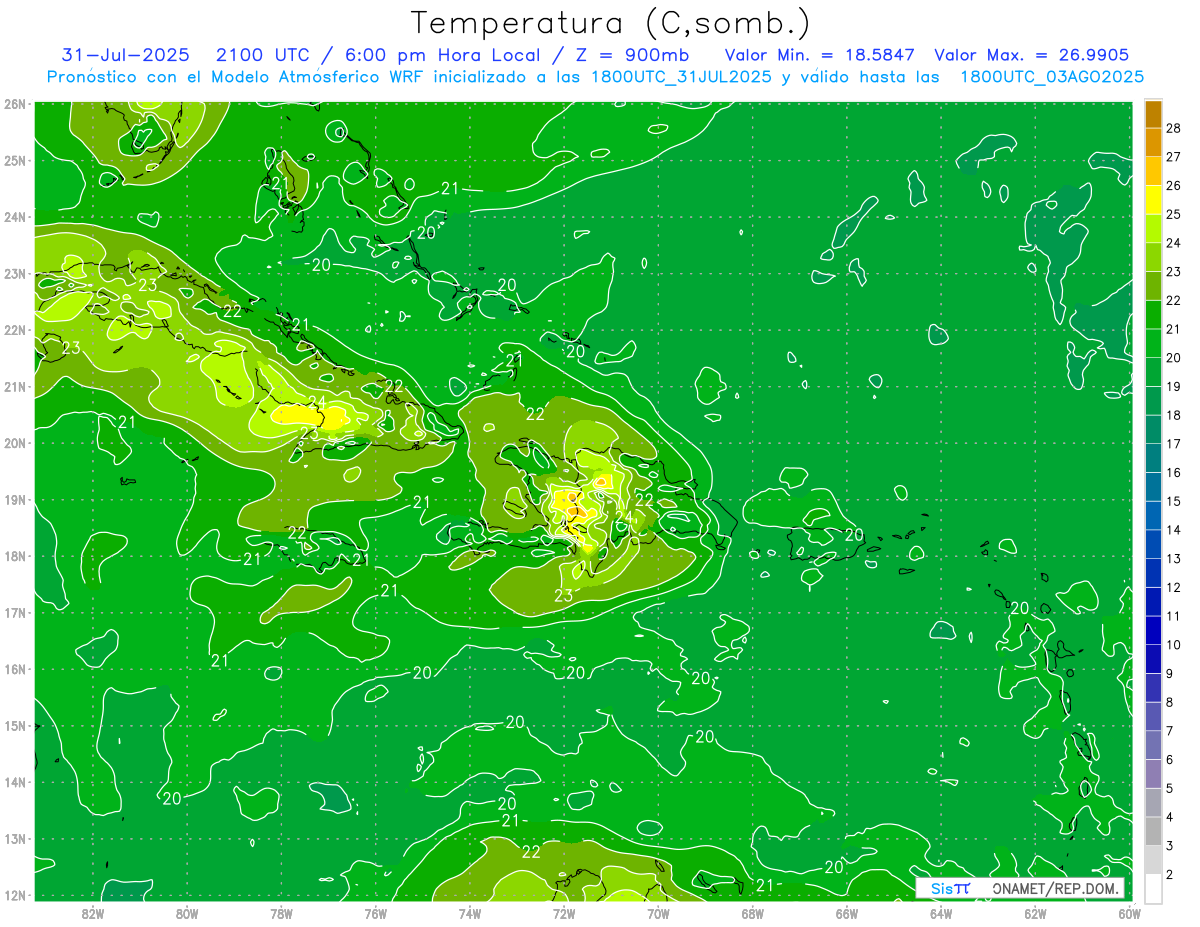This screenshot has height=927, width=1200.
Task: Click latitude axis label '17N'
Action: (x=15, y=613)
